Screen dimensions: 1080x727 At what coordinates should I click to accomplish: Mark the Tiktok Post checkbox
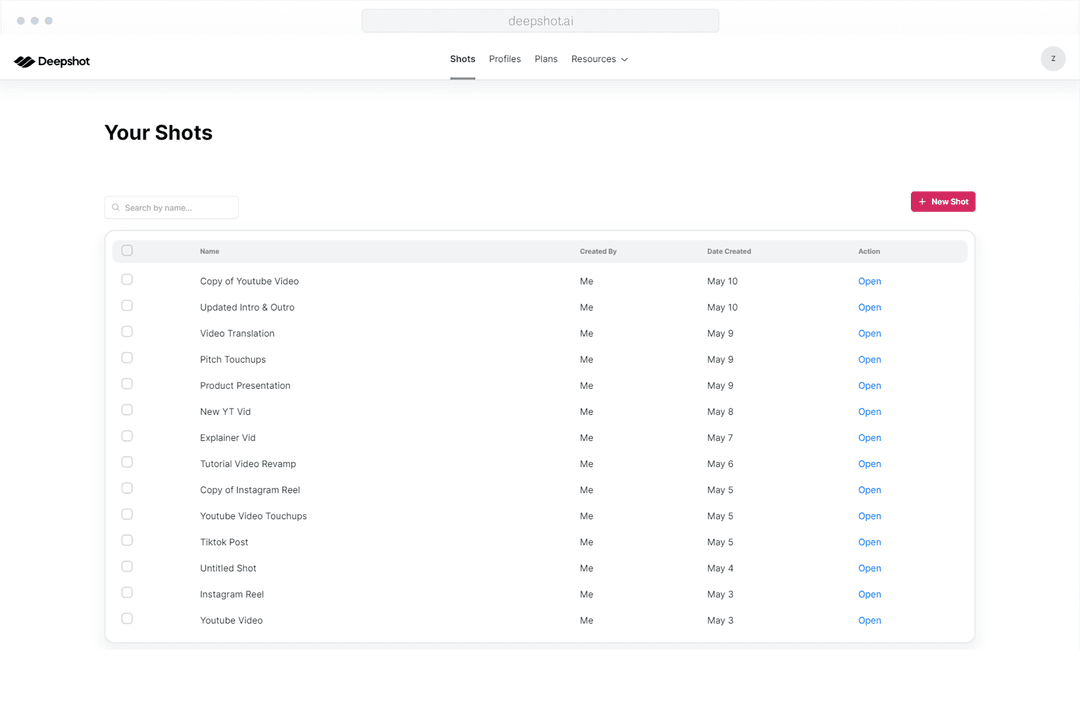127,541
